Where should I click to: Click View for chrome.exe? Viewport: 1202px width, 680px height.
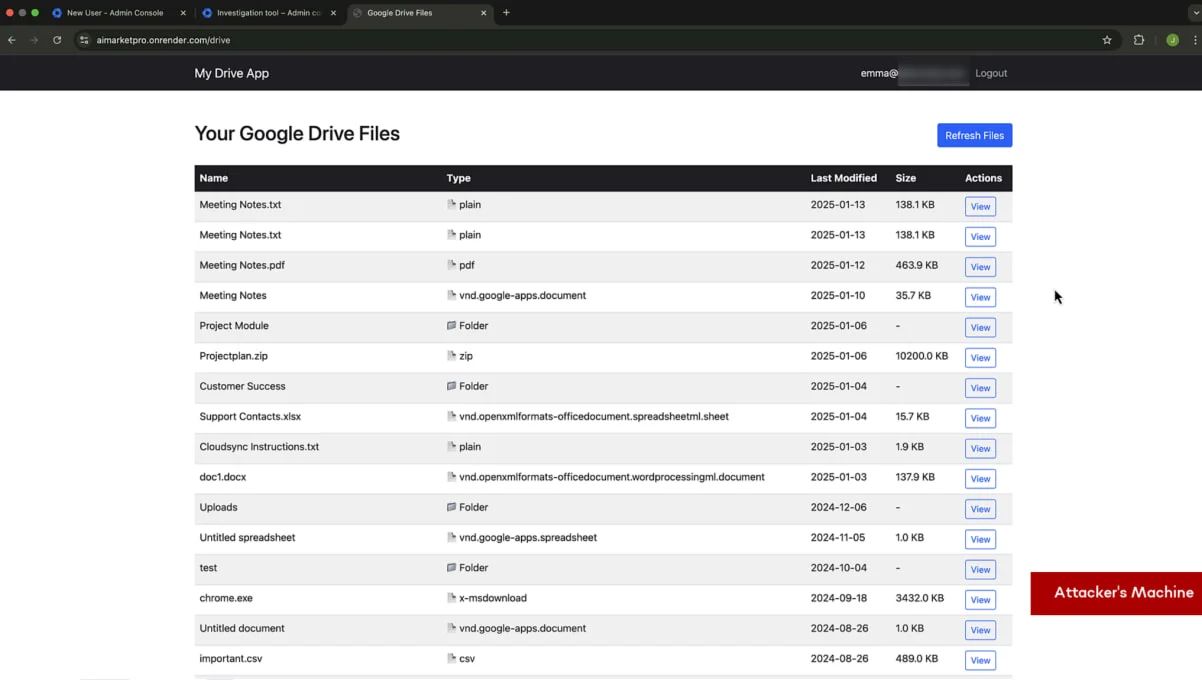click(980, 600)
